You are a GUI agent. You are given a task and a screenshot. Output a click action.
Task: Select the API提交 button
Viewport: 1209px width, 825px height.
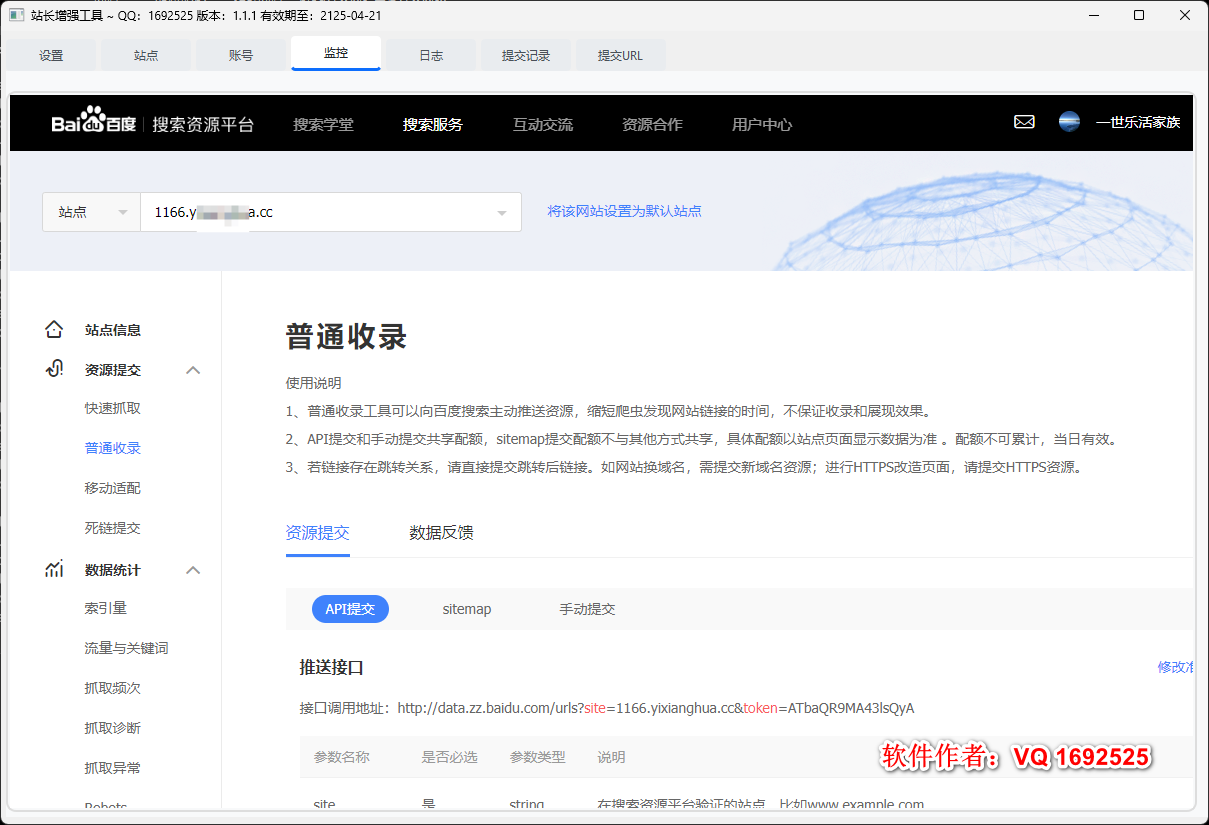350,608
